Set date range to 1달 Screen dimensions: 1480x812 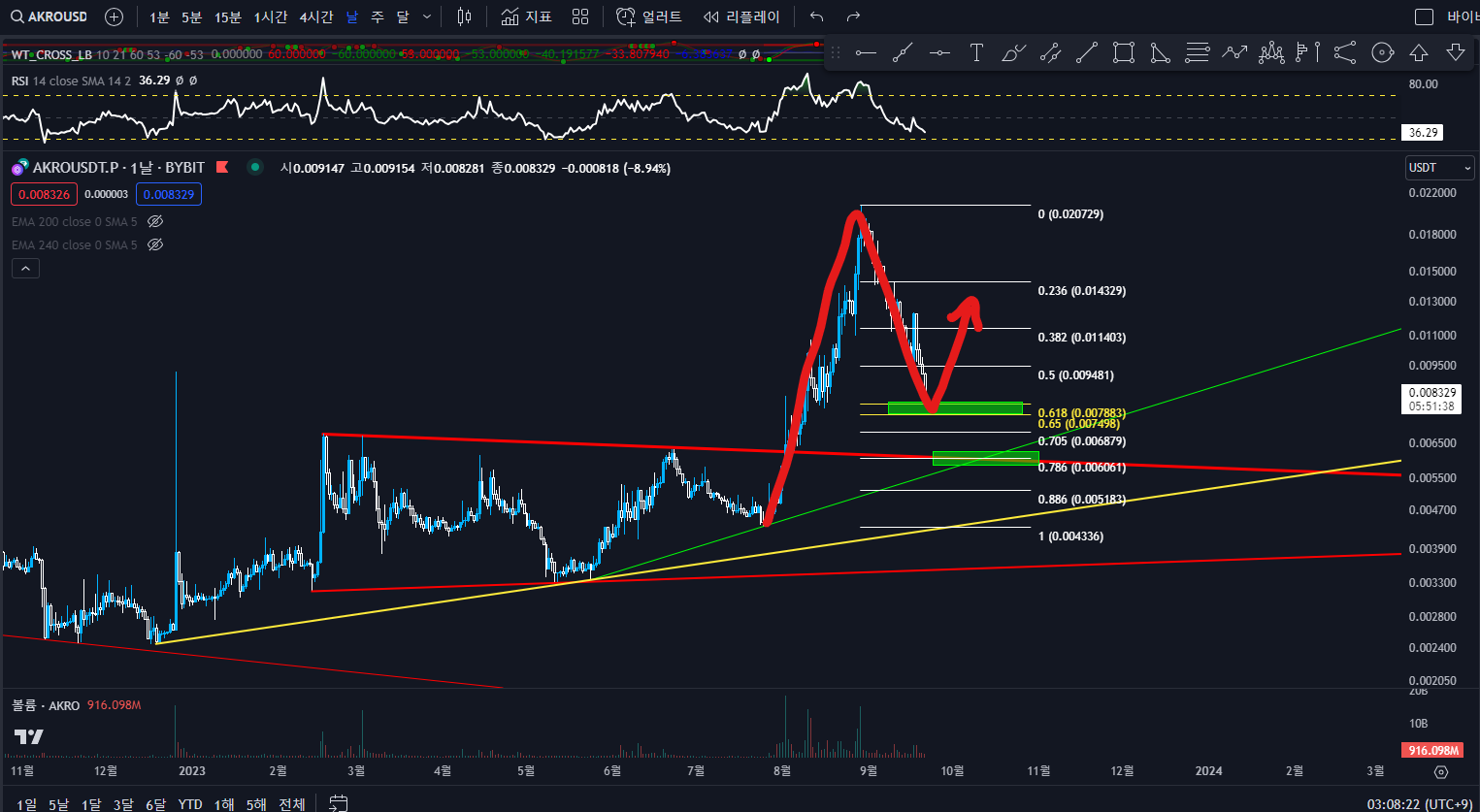[x=91, y=803]
